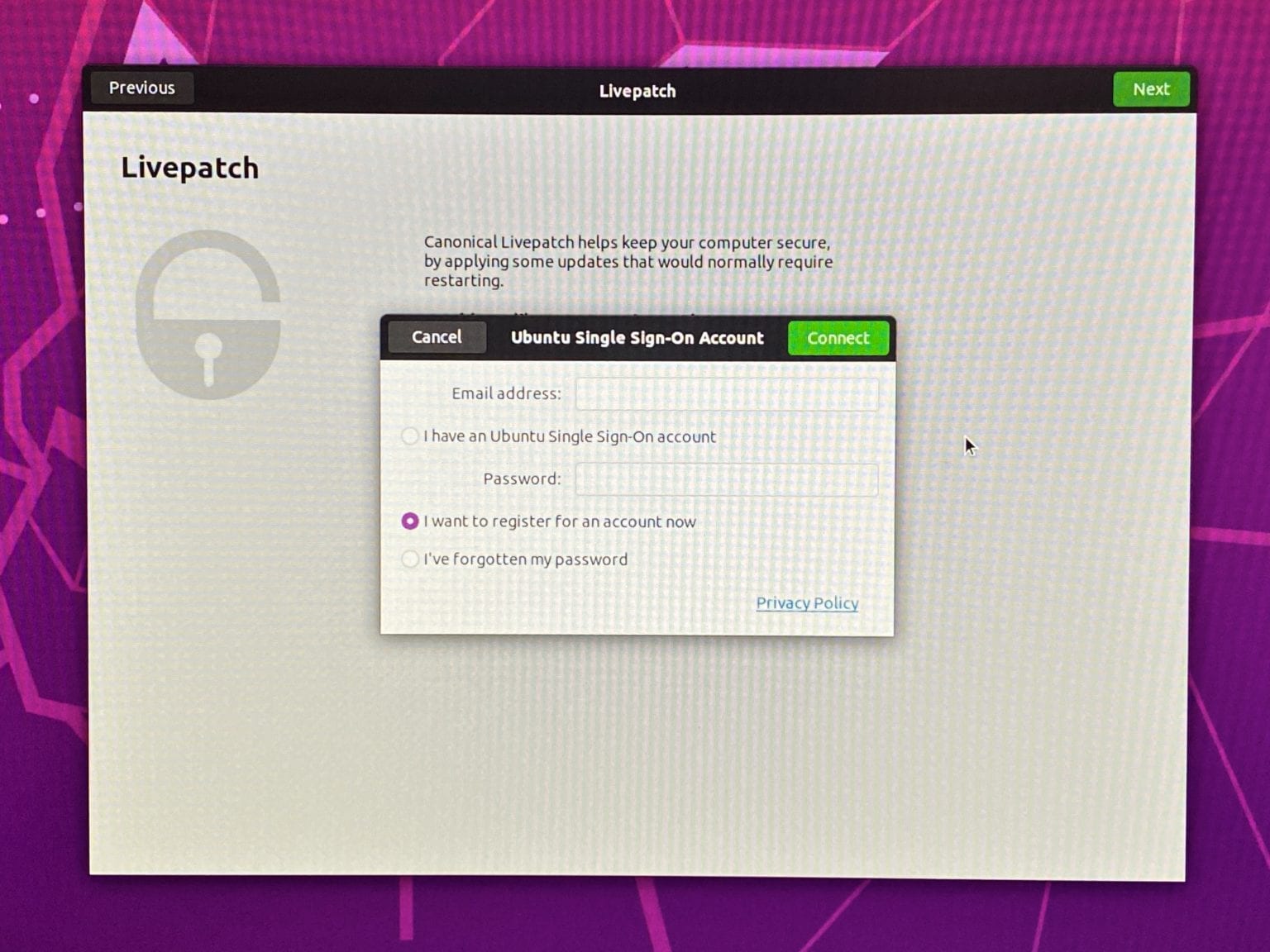This screenshot has width=1270, height=952.
Task: Select the 'I have an Ubuntu Single Sign-On account' option
Action: [x=410, y=436]
